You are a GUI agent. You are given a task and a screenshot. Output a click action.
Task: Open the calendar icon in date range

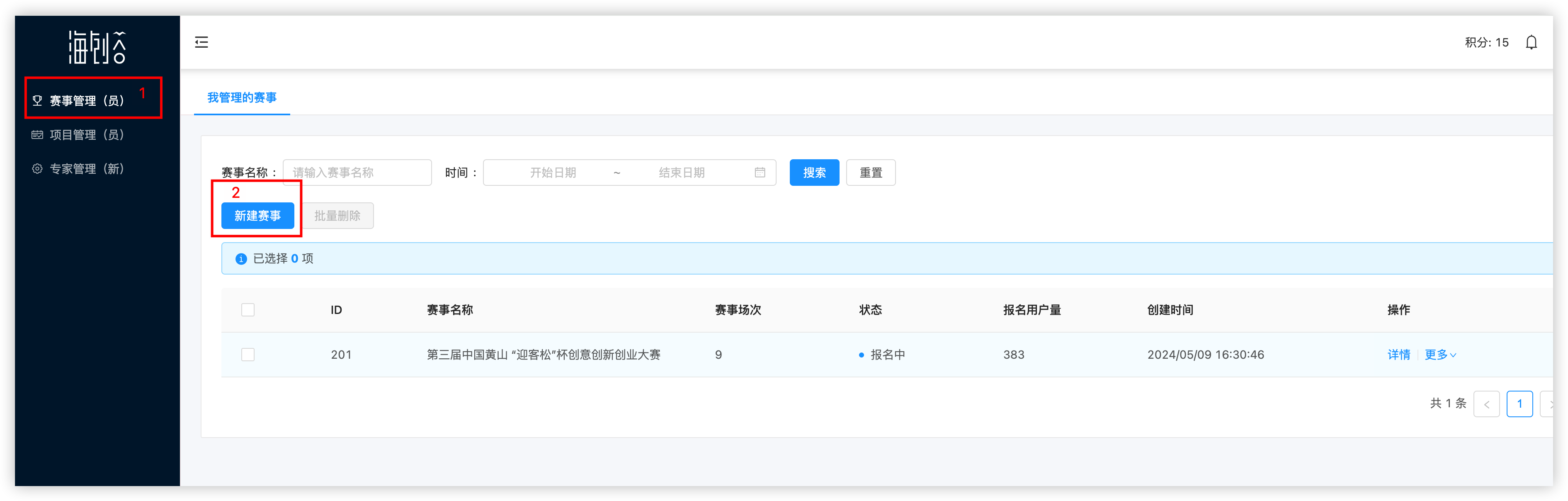point(760,172)
